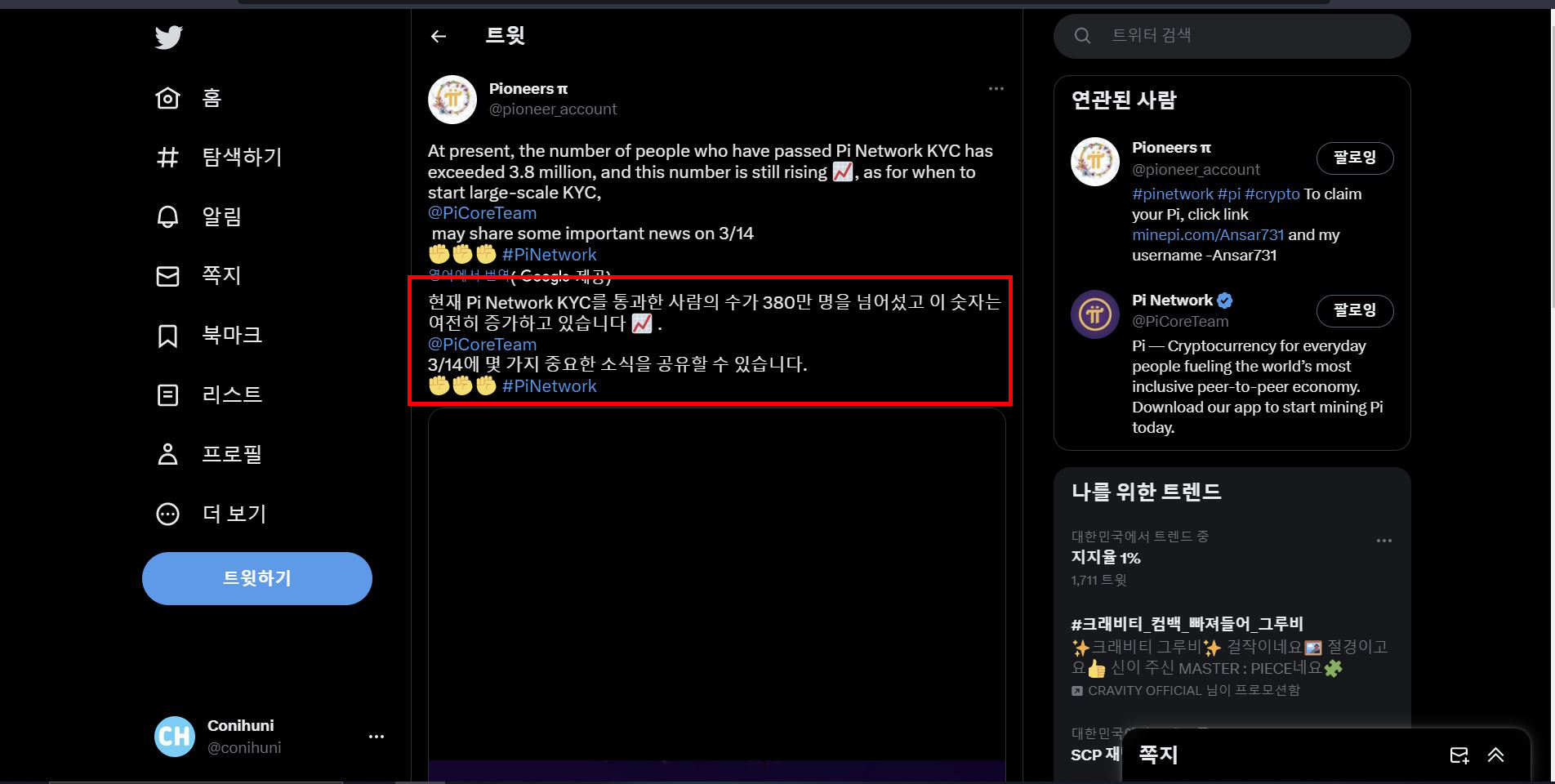Open 홈 menu label
1555x784 pixels.
(x=212, y=98)
